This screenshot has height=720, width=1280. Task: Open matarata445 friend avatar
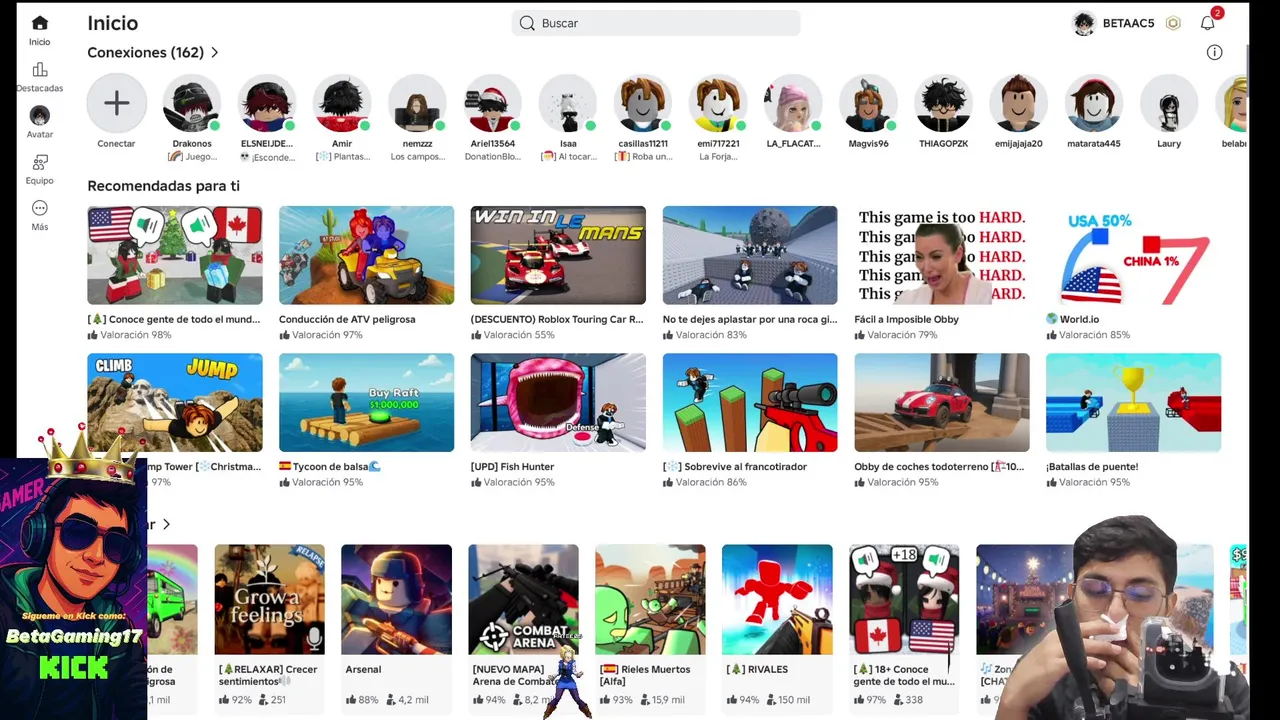click(1094, 103)
